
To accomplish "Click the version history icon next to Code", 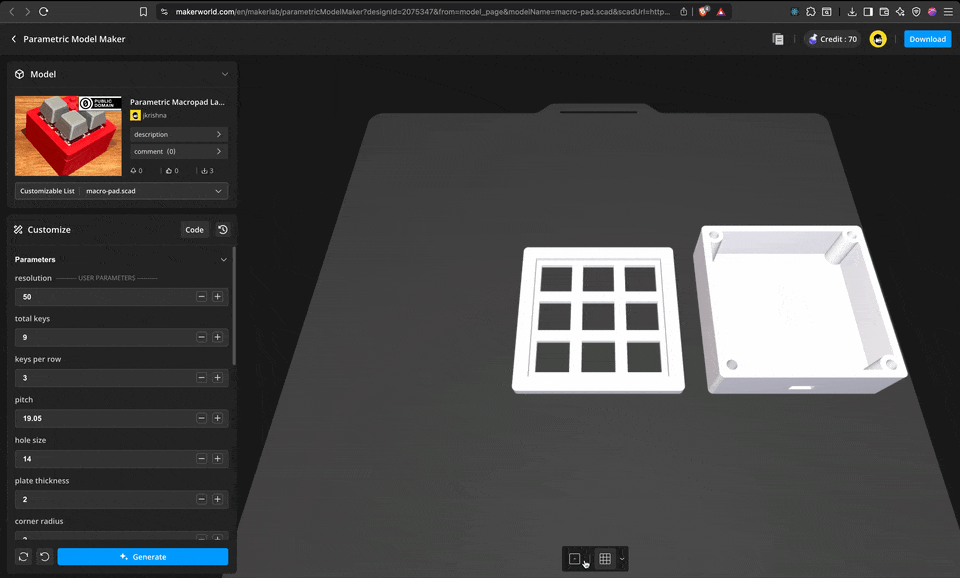I will (x=222, y=229).
